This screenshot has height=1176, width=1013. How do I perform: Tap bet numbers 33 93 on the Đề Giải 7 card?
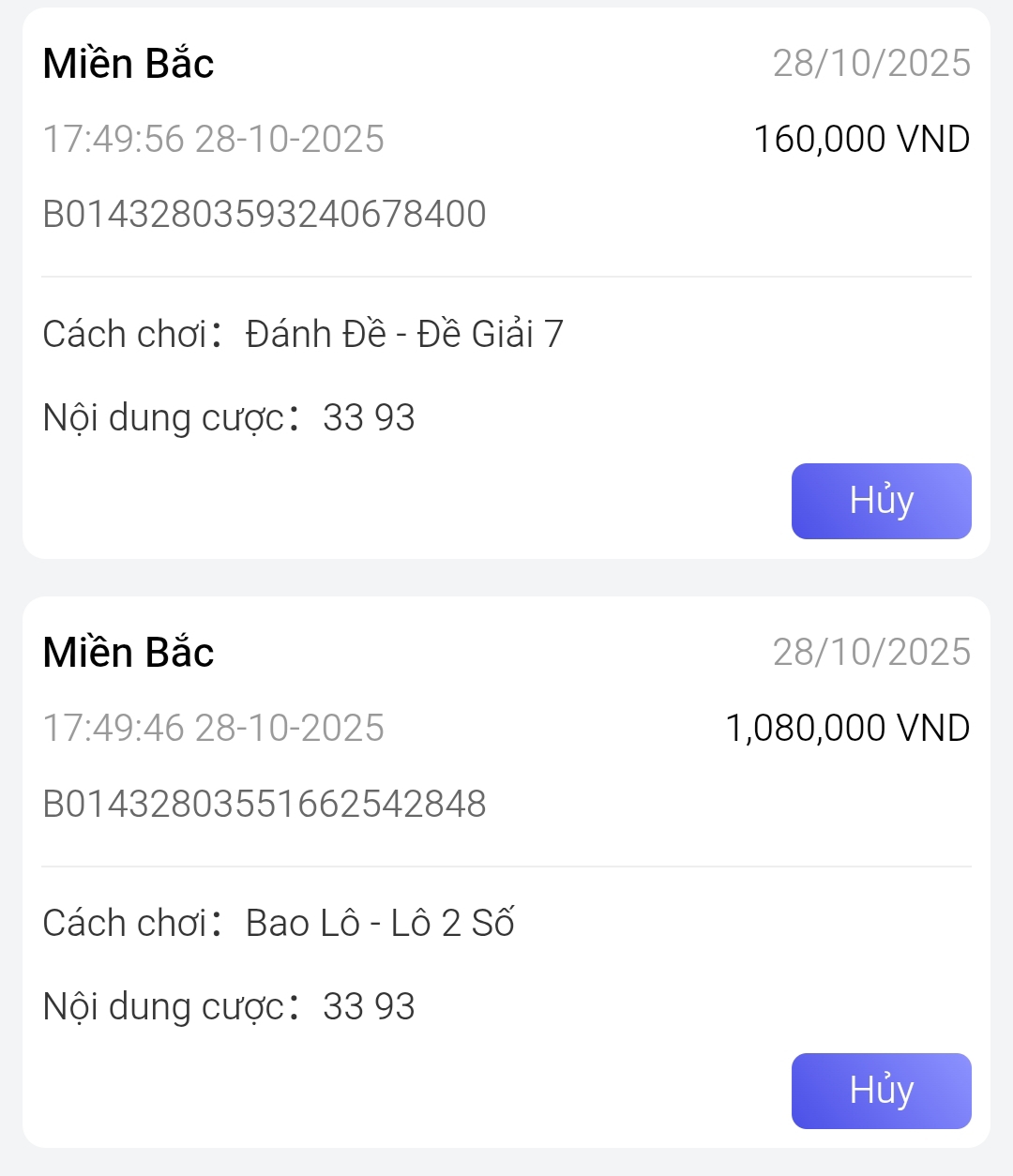click(369, 417)
